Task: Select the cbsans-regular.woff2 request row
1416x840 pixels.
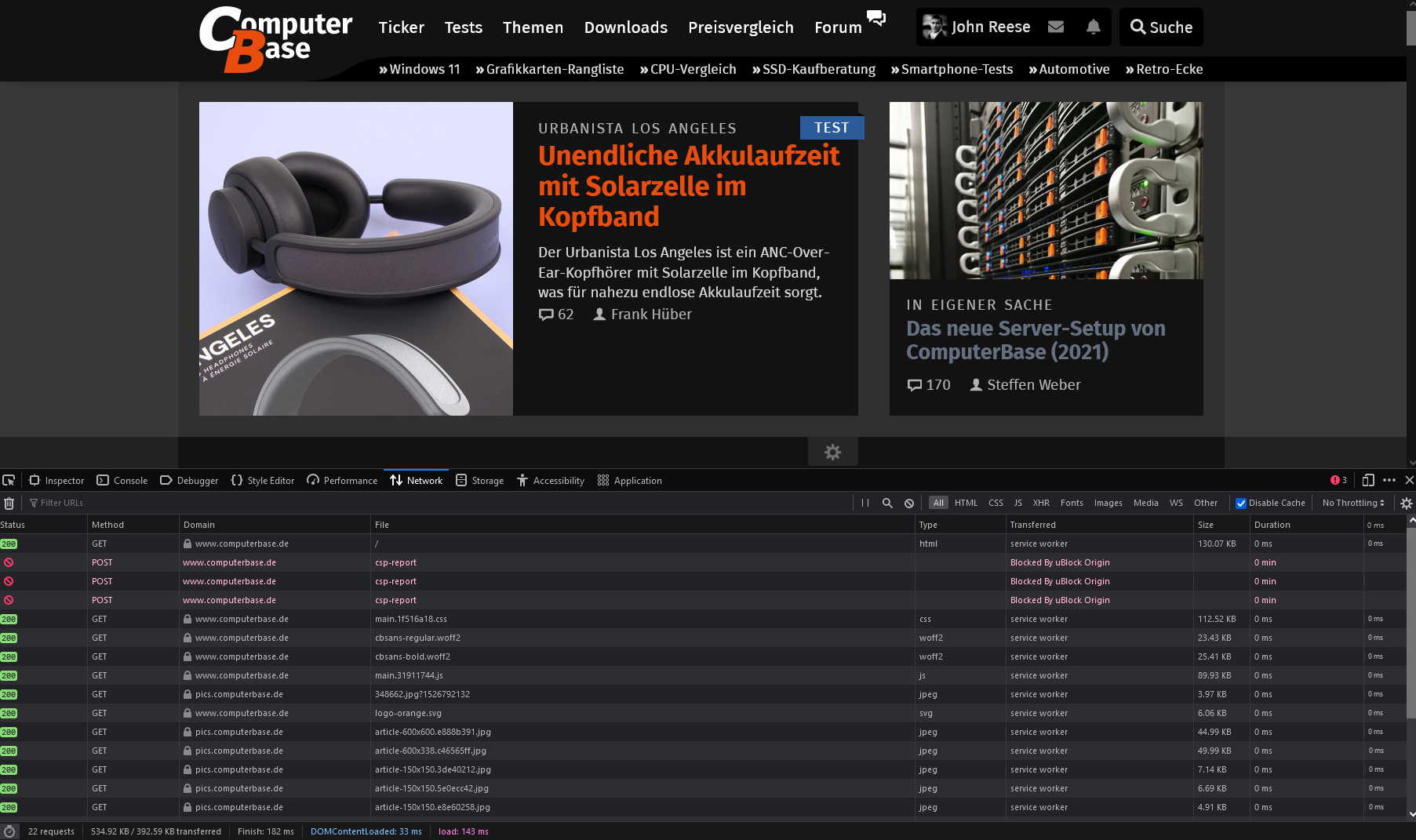Action: point(703,638)
